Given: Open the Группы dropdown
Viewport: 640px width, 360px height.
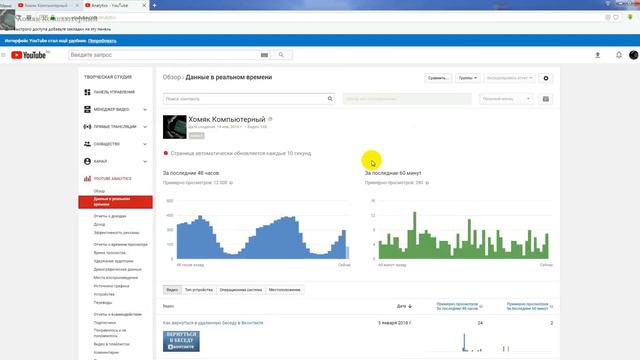Looking at the screenshot, I should [468, 78].
